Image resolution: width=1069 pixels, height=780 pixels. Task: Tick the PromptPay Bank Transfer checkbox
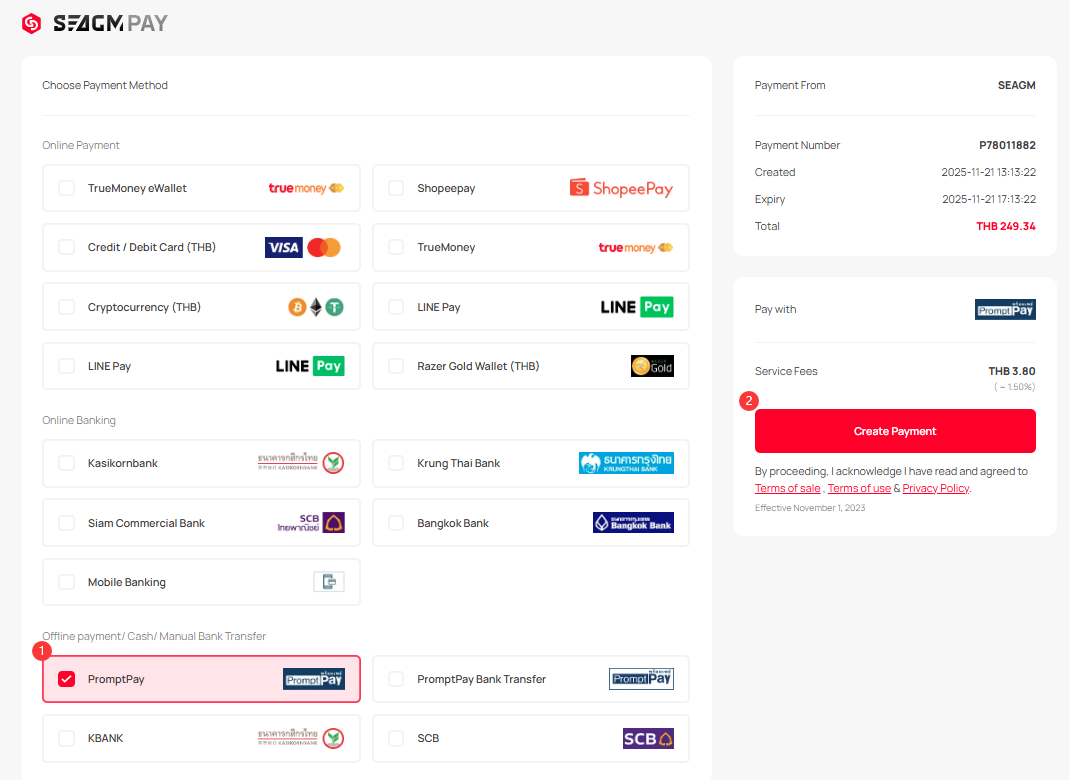click(x=396, y=679)
